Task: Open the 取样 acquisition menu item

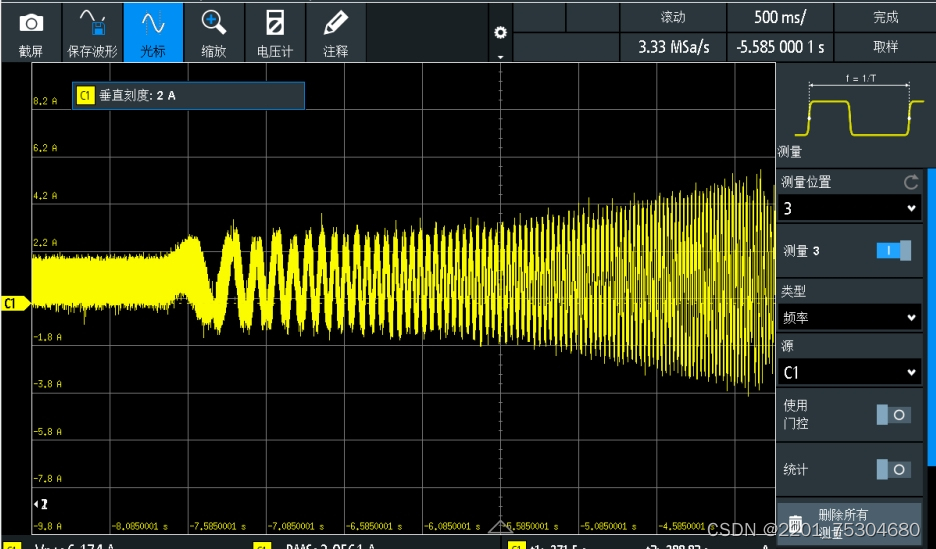Action: point(885,47)
